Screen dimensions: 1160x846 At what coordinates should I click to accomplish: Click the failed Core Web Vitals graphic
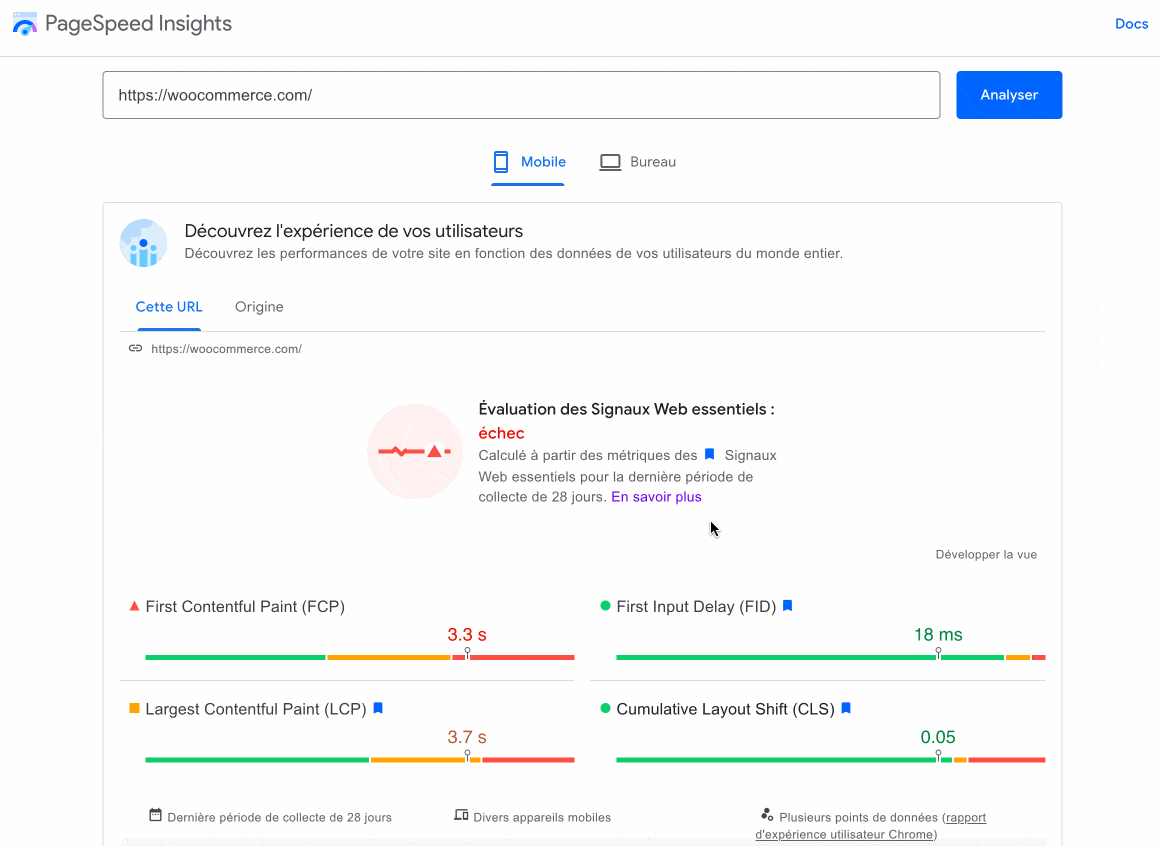coord(415,451)
